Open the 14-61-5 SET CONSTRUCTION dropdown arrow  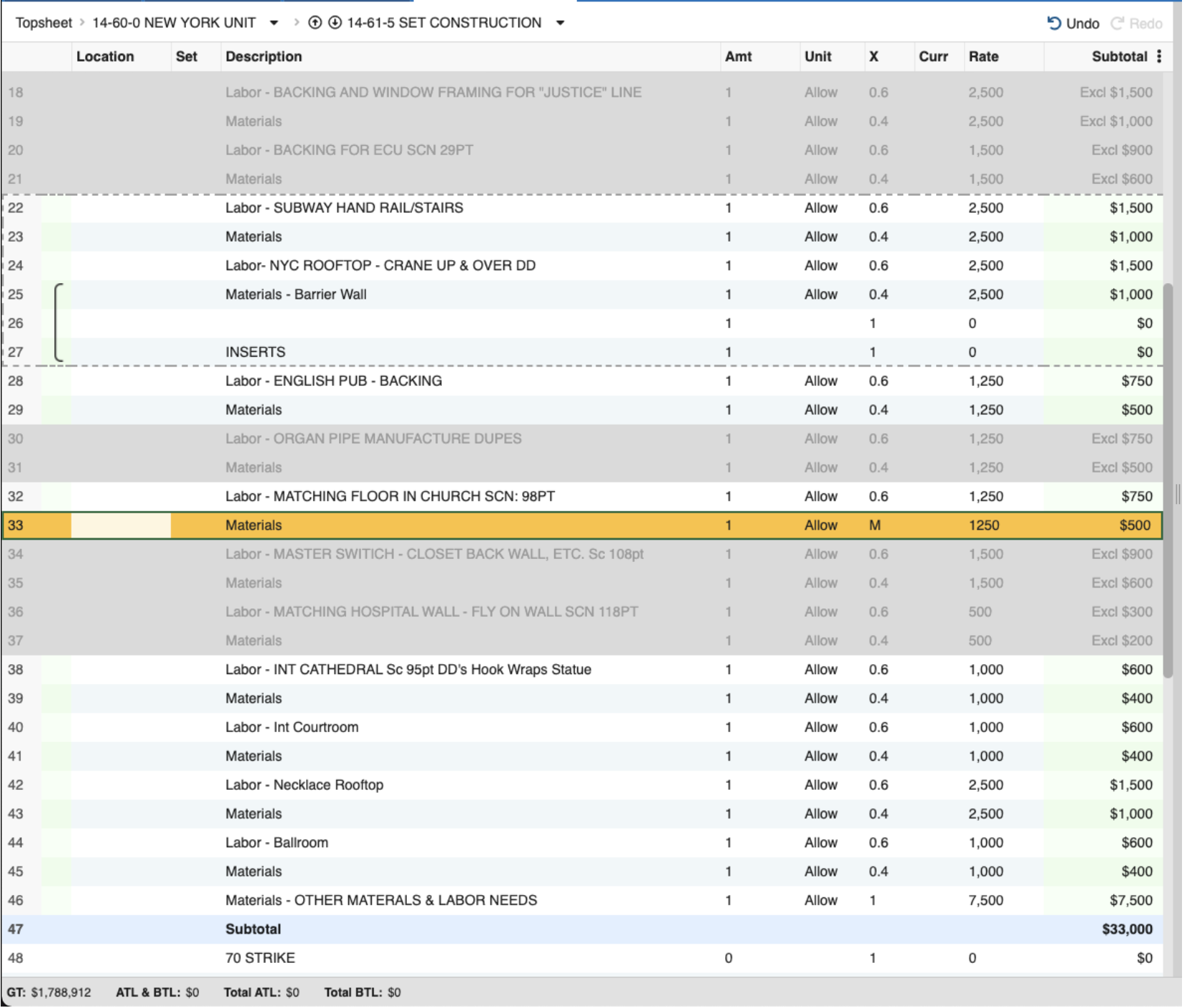[561, 23]
